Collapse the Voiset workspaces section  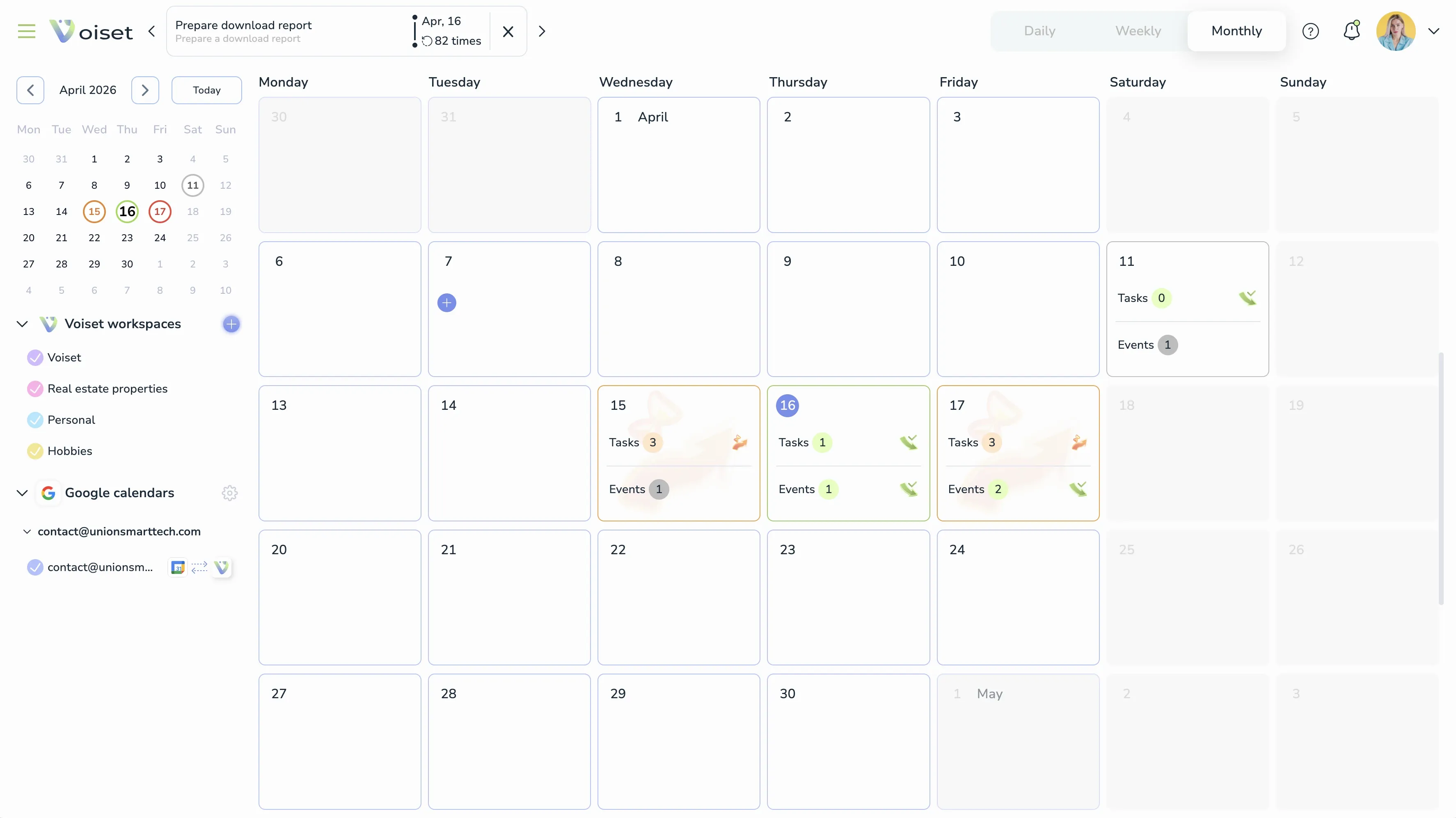(22, 323)
